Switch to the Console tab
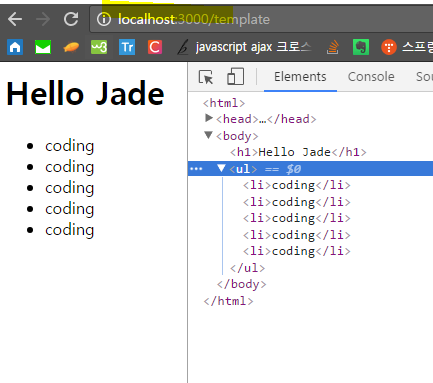 [x=371, y=77]
